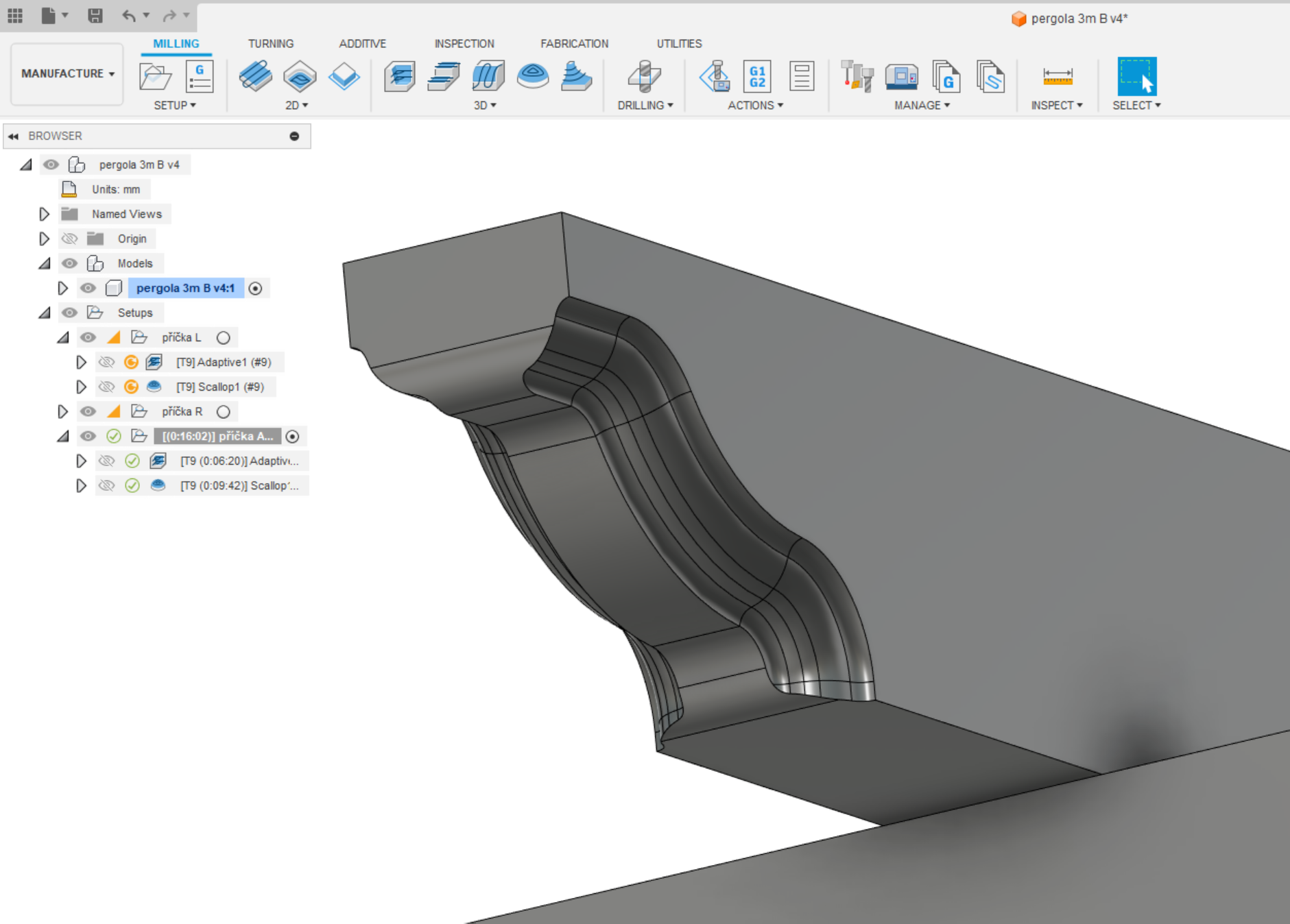Switch to the TURNING tab
Viewport: 1290px width, 924px height.
(x=270, y=43)
